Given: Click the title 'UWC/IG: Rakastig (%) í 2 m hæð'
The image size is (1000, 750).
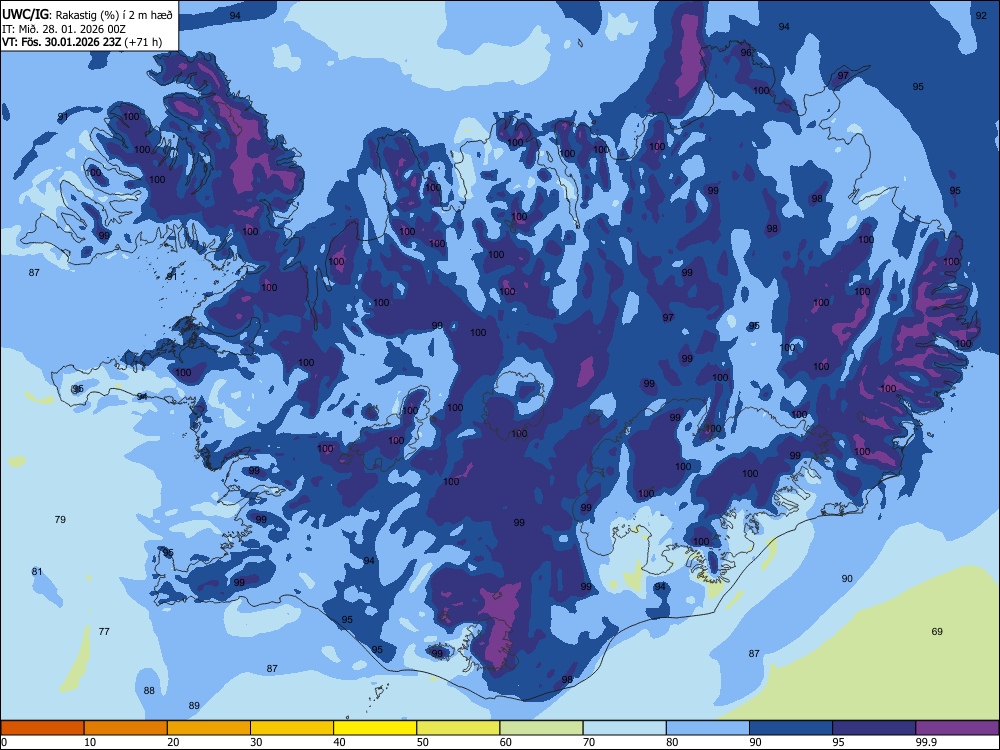Looking at the screenshot, I should point(87,15).
